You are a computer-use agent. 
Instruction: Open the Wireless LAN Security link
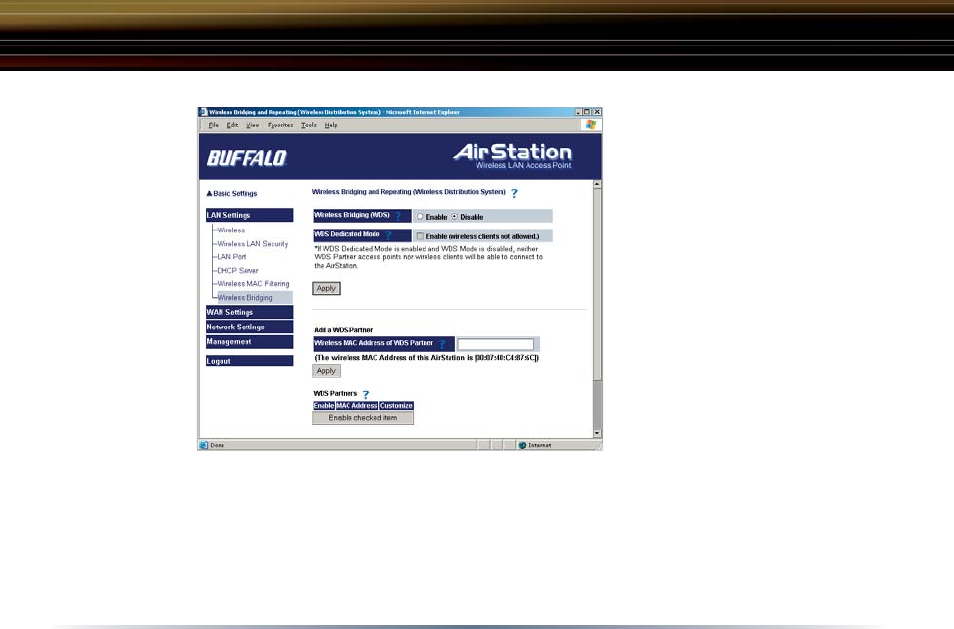click(252, 244)
